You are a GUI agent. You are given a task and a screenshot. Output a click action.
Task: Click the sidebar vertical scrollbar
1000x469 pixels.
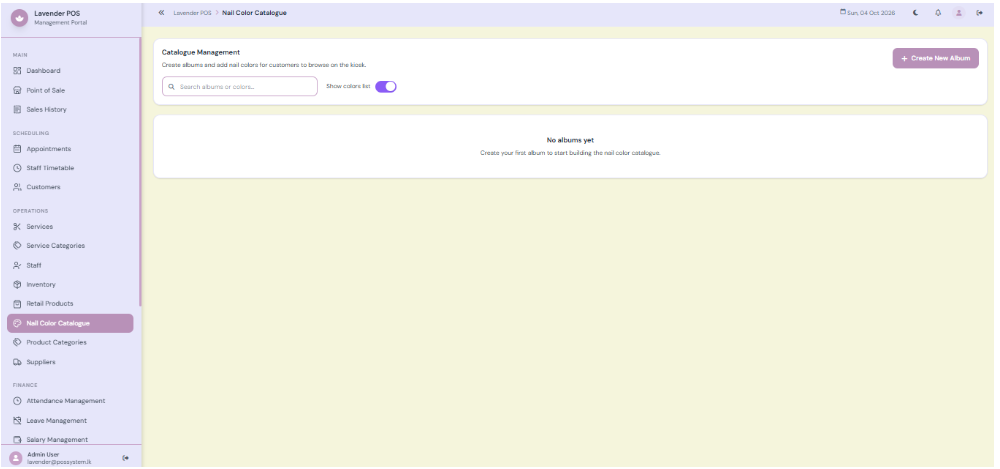click(x=140, y=172)
